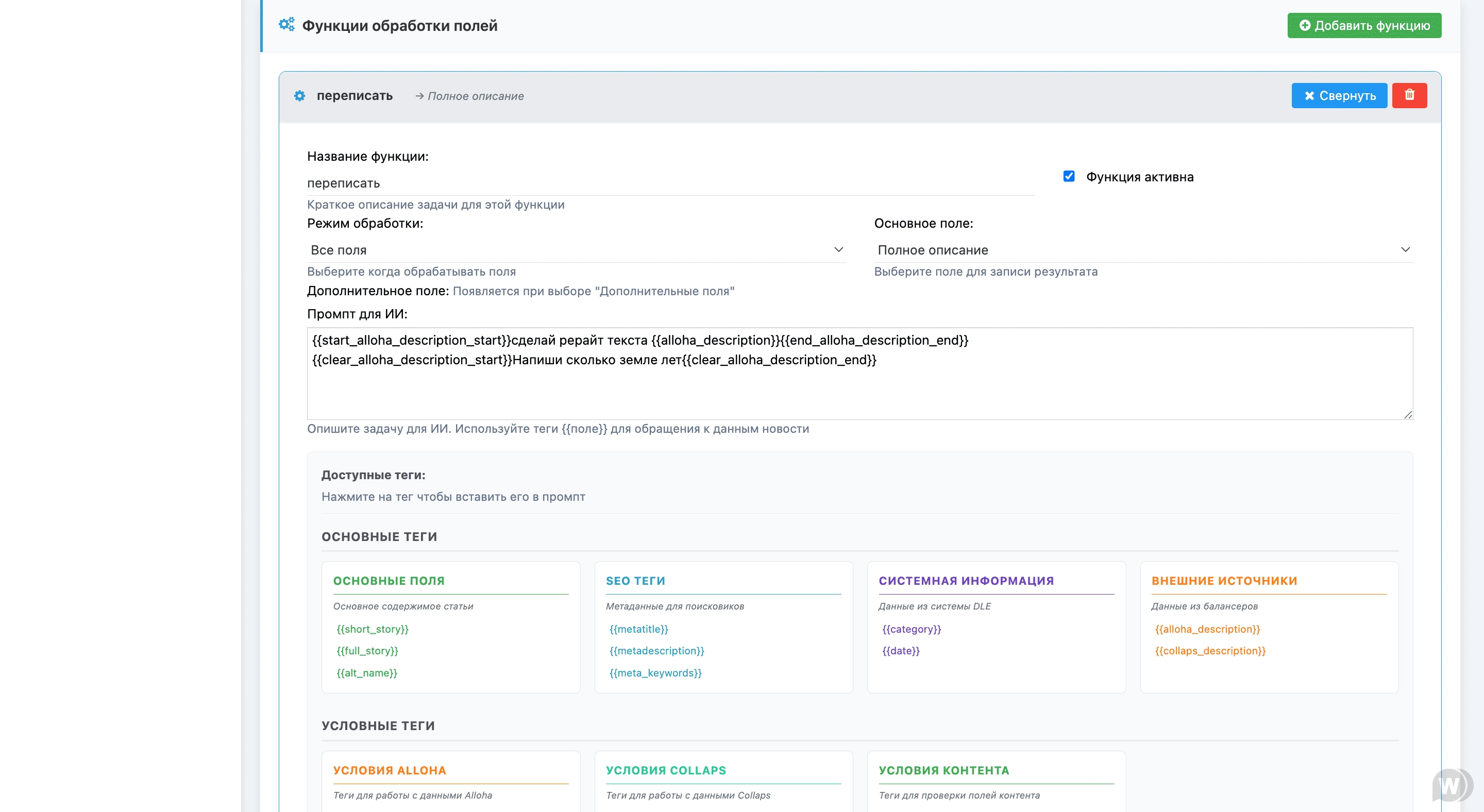
Task: Insert the {{alloha_description}} tag from ВНЕШНИЕ ИСТОЧНИКИ
Action: [1207, 629]
